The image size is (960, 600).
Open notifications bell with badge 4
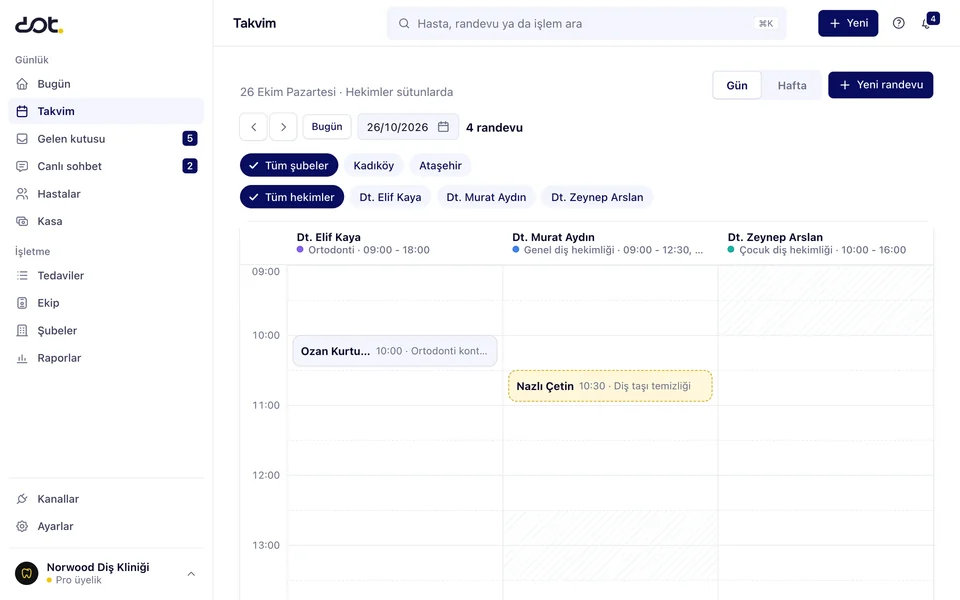pos(928,22)
